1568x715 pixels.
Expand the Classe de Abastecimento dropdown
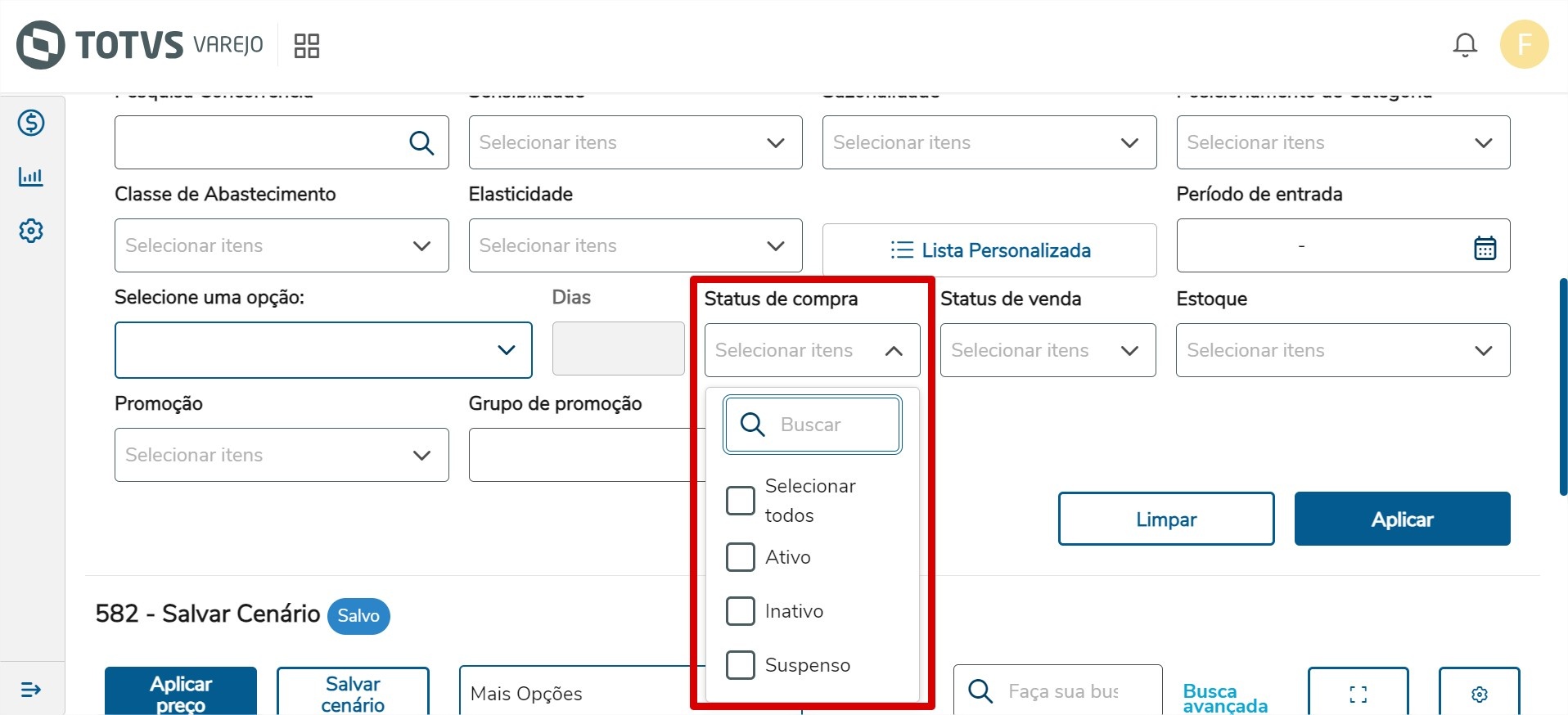click(282, 245)
